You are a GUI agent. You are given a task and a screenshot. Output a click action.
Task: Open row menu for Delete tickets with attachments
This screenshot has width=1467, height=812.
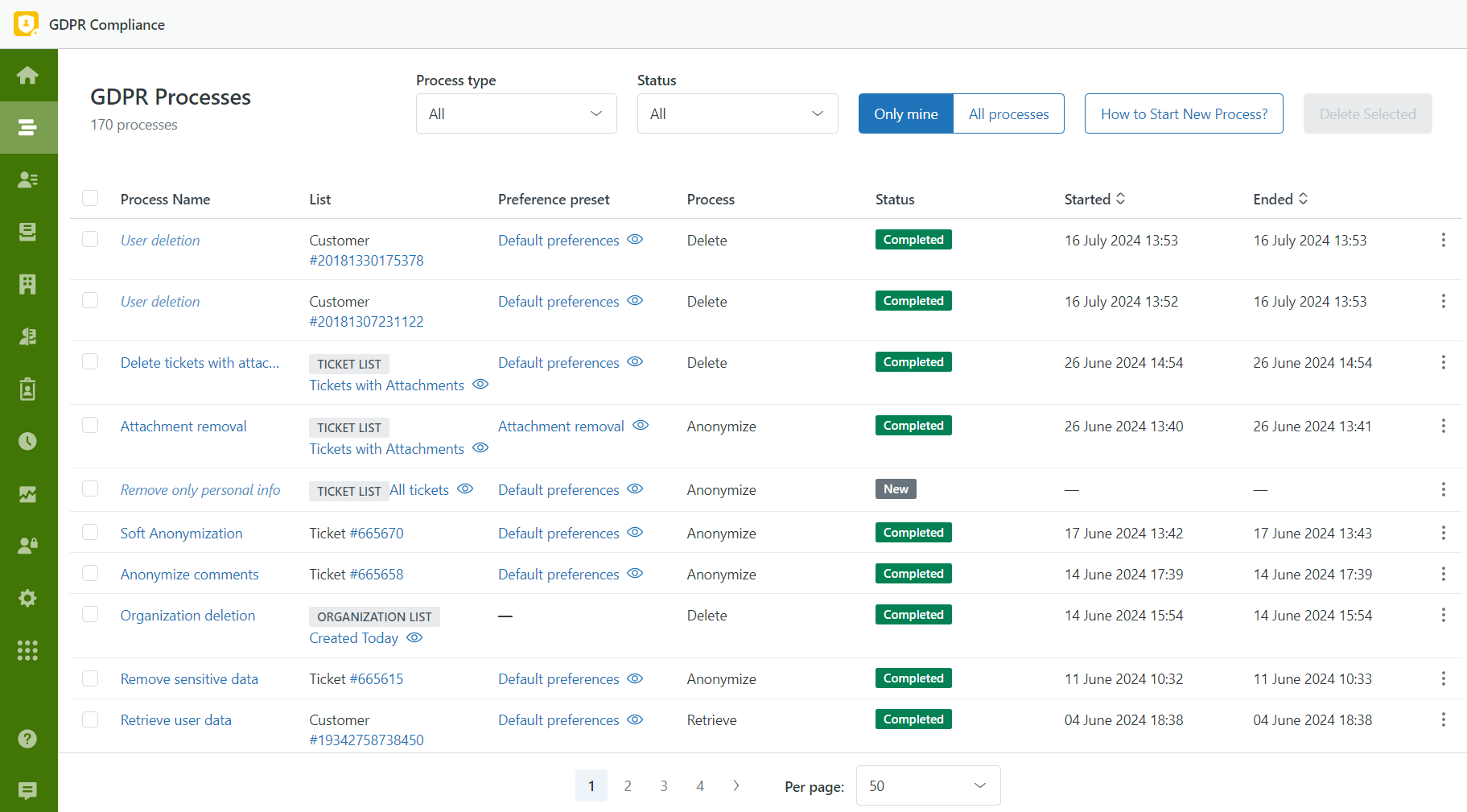[1444, 362]
